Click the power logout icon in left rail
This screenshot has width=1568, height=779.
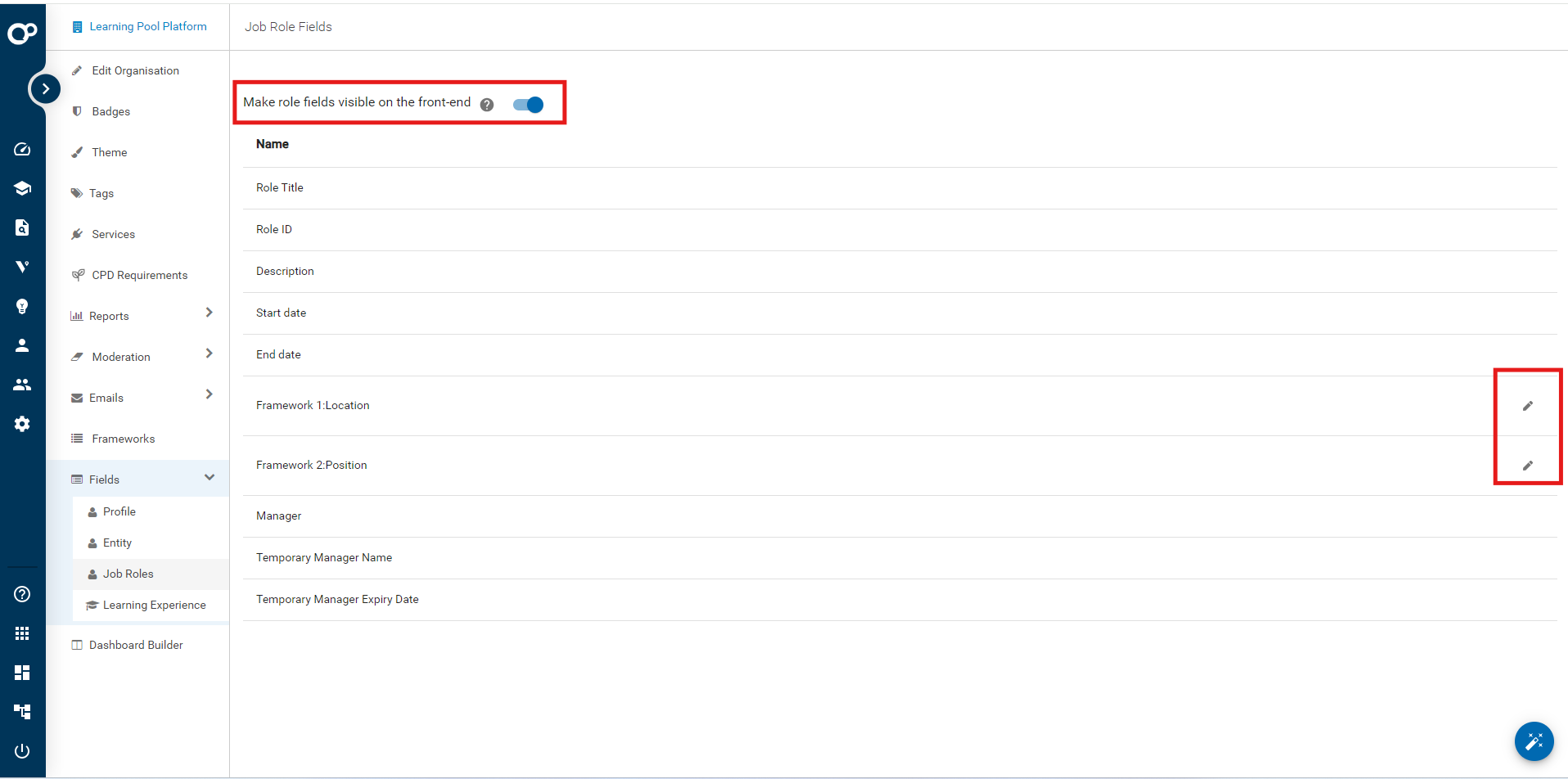point(22,750)
